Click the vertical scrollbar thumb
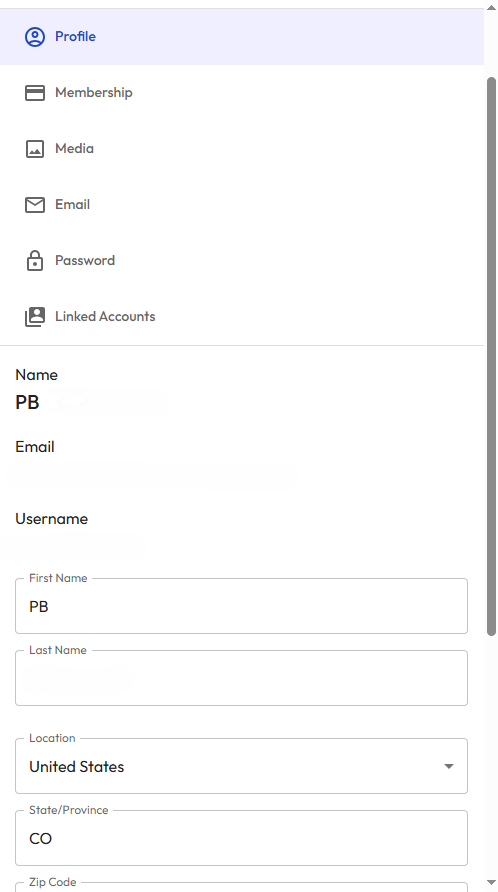The height and width of the screenshot is (892, 498). point(492,356)
